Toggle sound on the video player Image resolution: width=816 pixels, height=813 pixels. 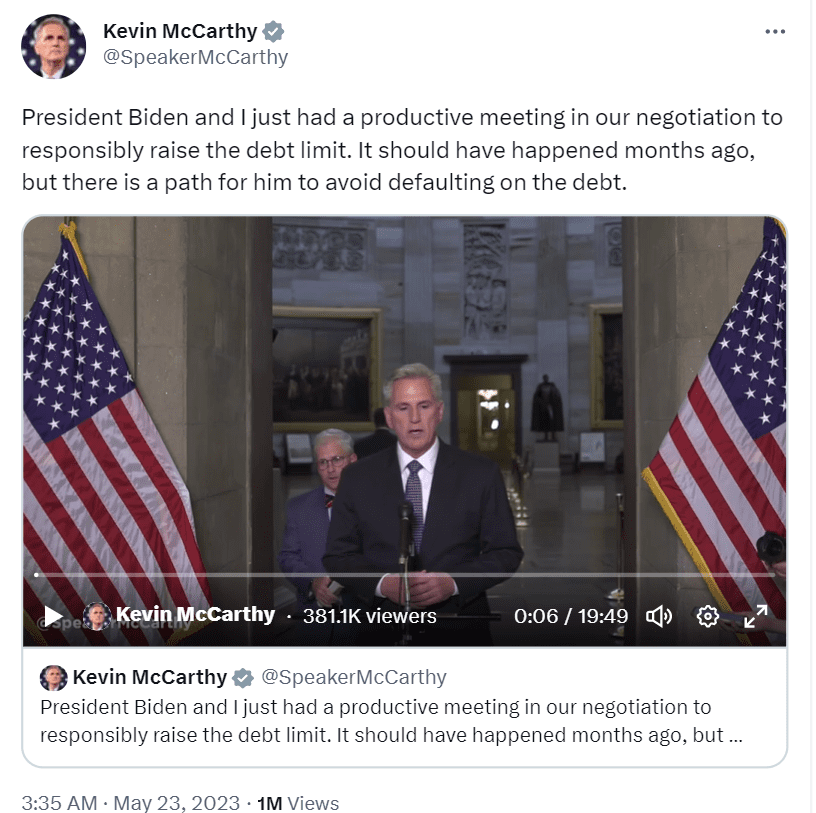point(660,617)
